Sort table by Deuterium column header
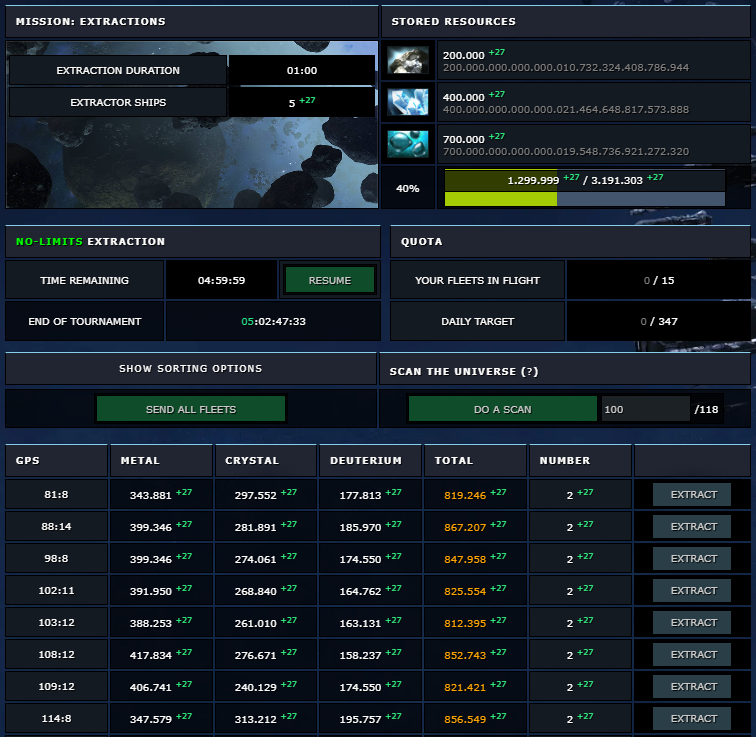Screen dimensions: 756x737 [370, 460]
